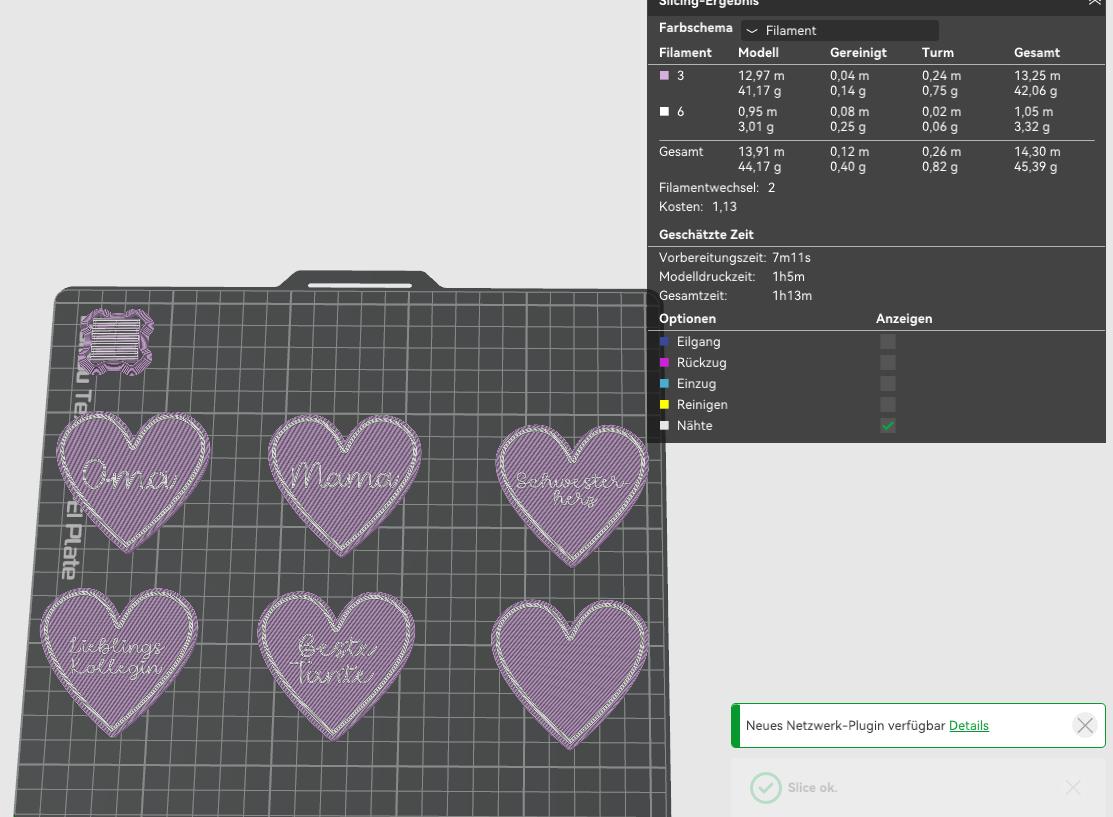Click the Rückzug magenta color swatch
Viewport: 1113px width, 817px height.
pos(664,363)
